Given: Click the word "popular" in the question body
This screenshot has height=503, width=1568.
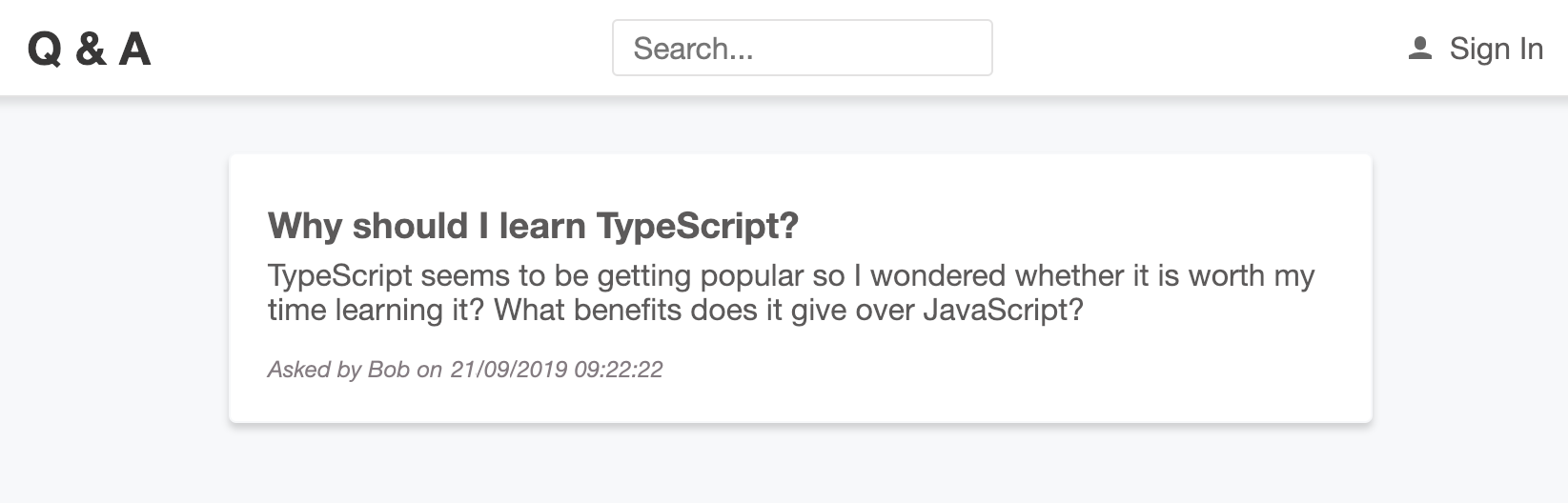Looking at the screenshot, I should pos(752,276).
